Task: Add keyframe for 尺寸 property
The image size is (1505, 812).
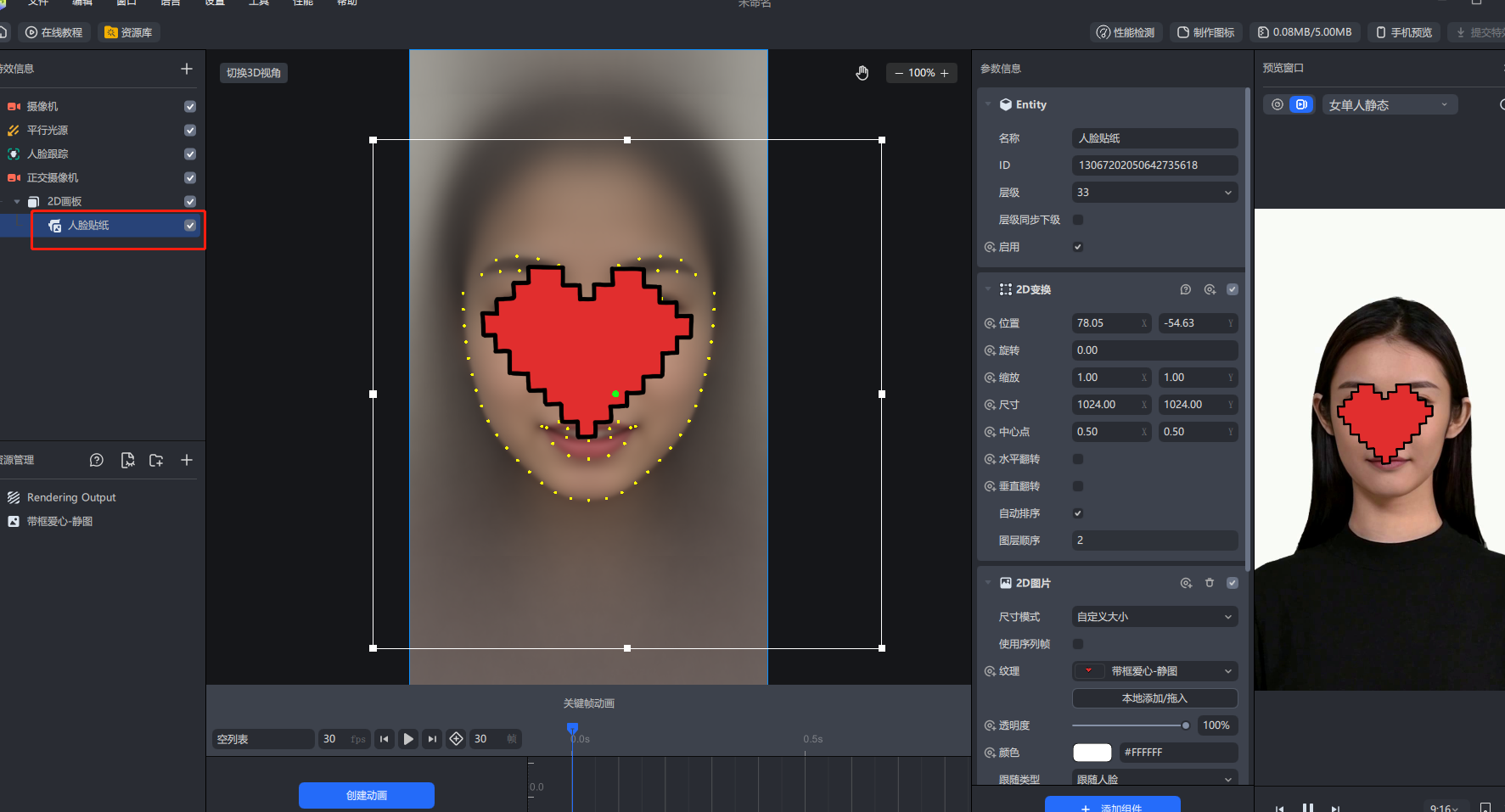Action: pyautogui.click(x=990, y=405)
